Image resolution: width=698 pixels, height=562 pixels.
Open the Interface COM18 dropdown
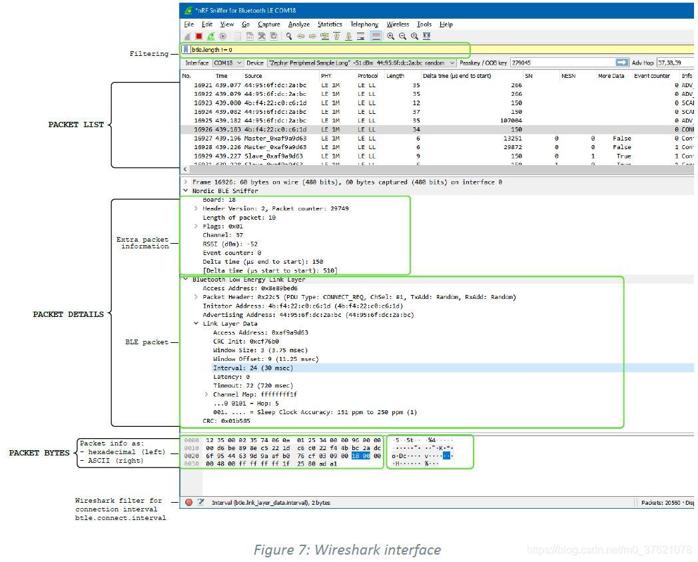tap(227, 63)
